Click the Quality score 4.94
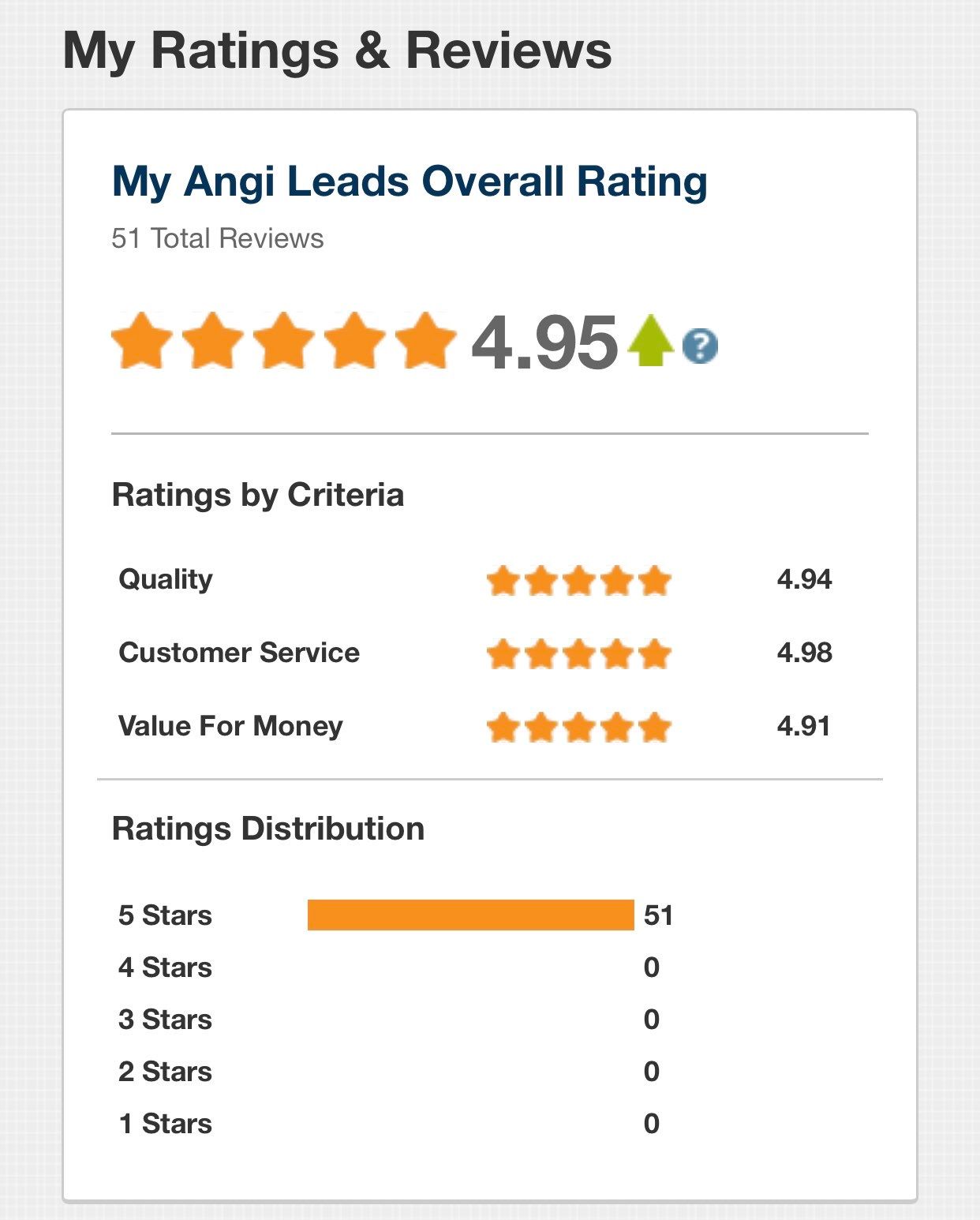Screen dimensions: 980x1220 (804, 579)
